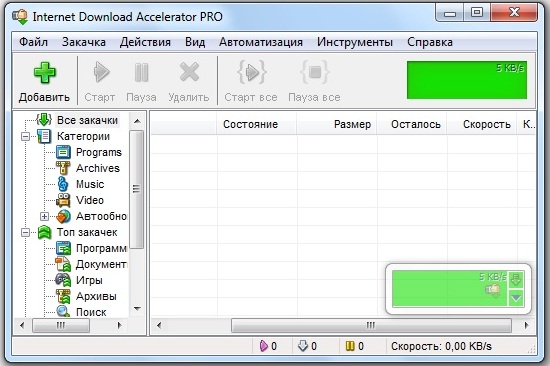Screen dimensions: 550x366
Task: Select the Video category in tree
Action: point(90,200)
